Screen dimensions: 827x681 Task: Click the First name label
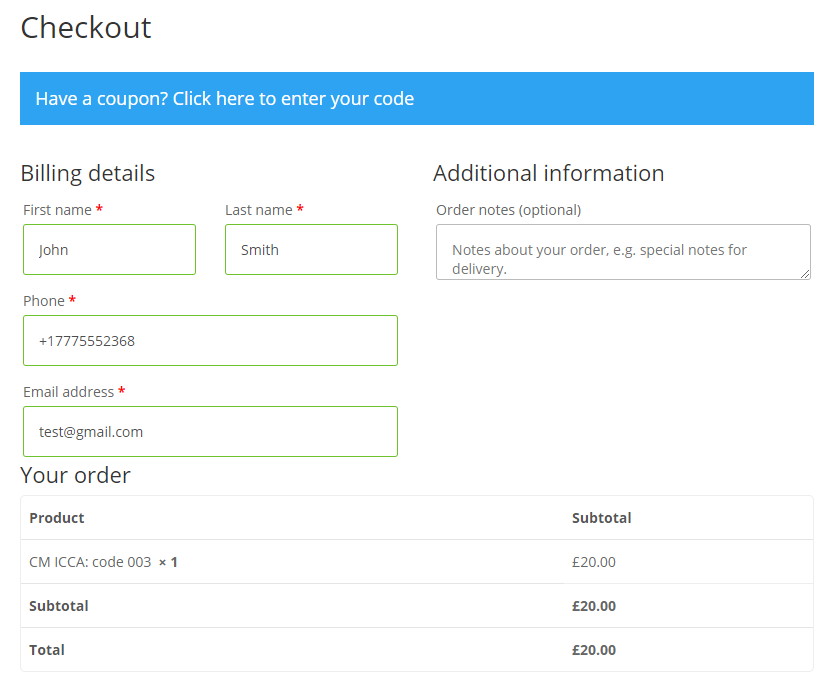point(57,210)
